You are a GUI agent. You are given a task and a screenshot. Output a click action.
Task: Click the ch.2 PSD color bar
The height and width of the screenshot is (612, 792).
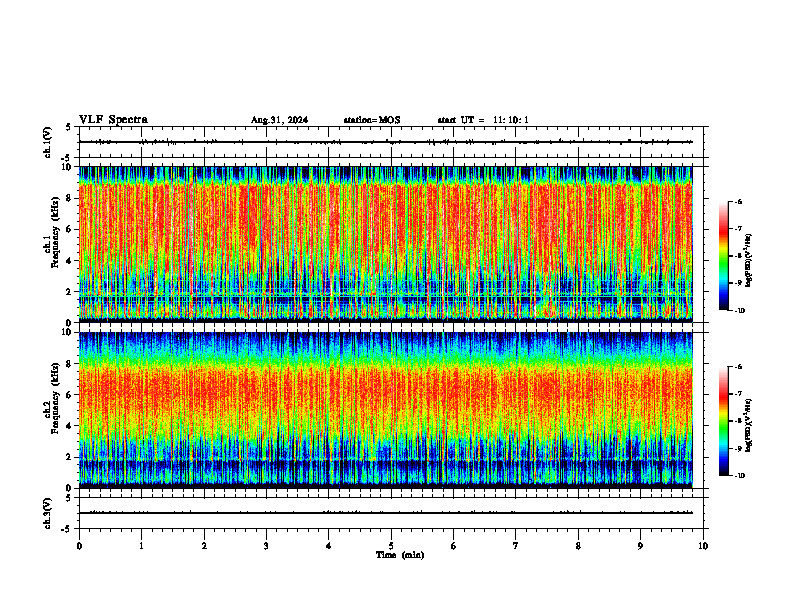pos(723,421)
